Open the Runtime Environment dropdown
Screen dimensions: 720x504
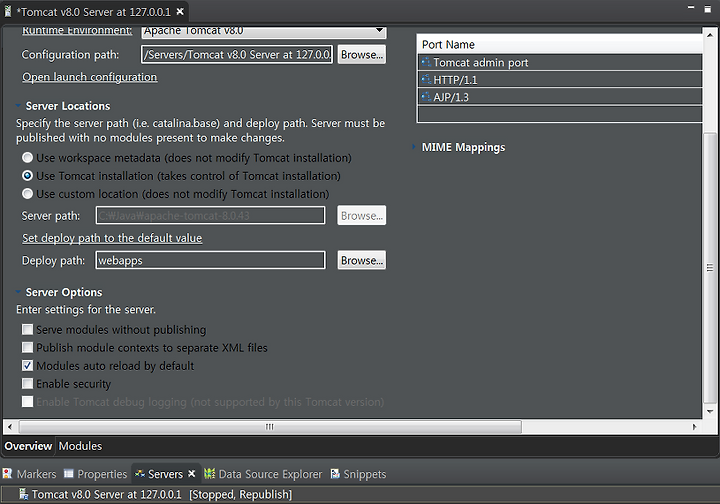point(379,31)
